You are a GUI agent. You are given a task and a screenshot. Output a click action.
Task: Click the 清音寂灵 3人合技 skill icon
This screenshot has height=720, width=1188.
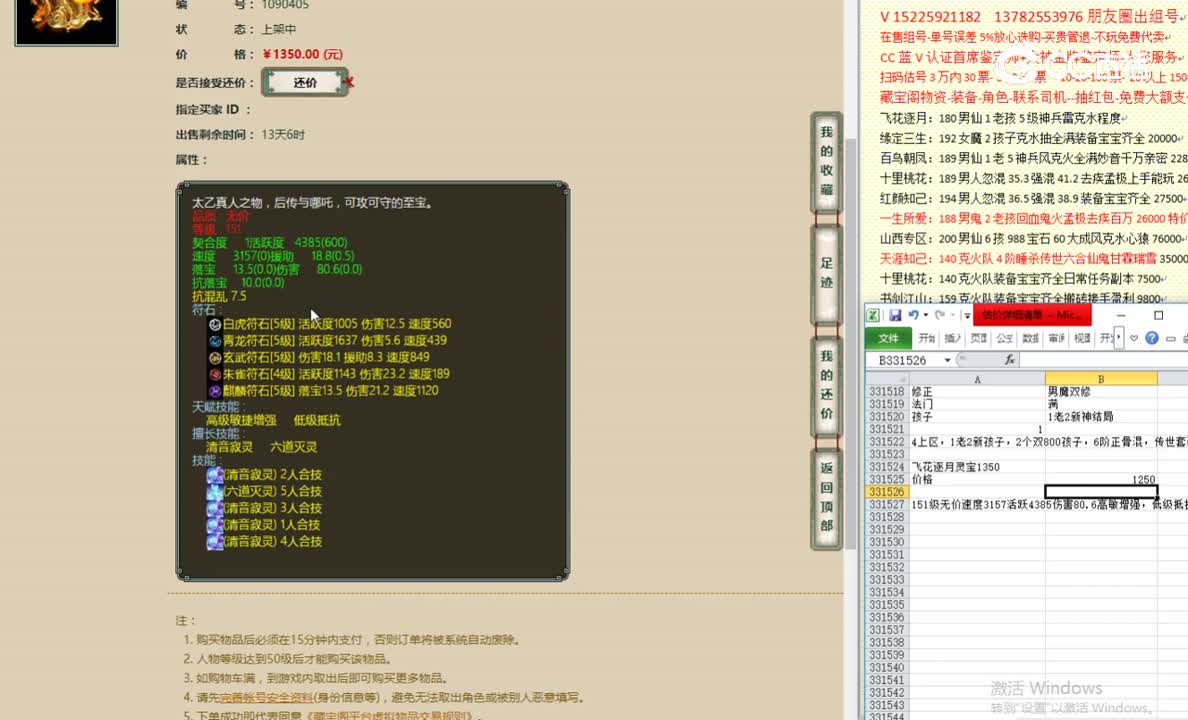point(215,508)
